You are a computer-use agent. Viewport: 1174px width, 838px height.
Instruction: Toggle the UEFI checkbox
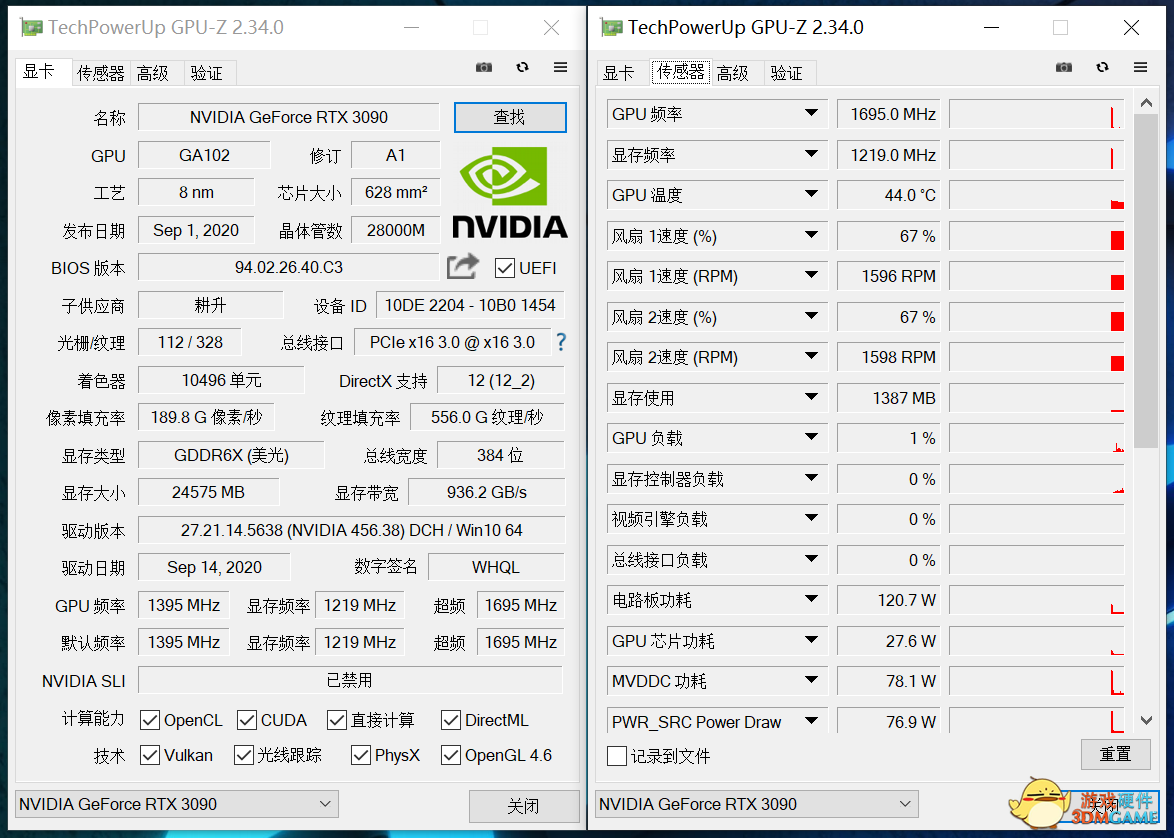pos(505,267)
